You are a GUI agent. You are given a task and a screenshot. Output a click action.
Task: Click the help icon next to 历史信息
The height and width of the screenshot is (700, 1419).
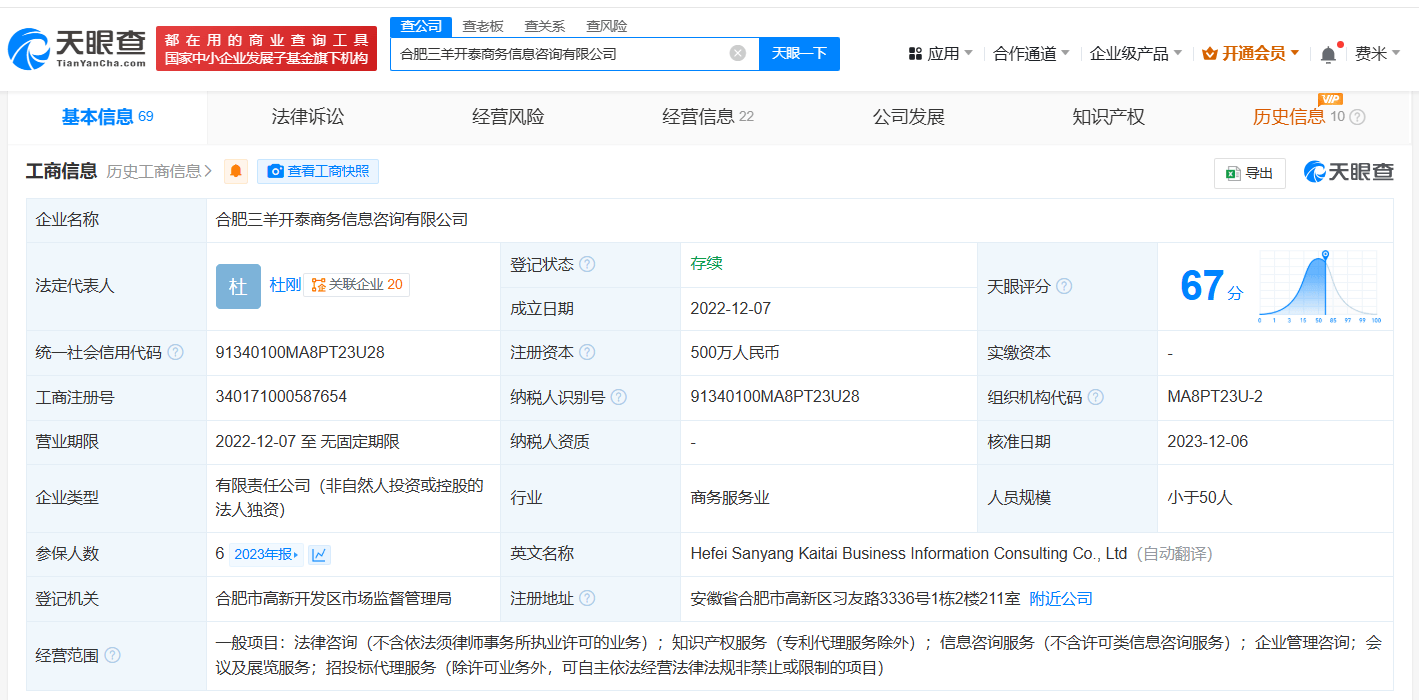coord(1357,117)
